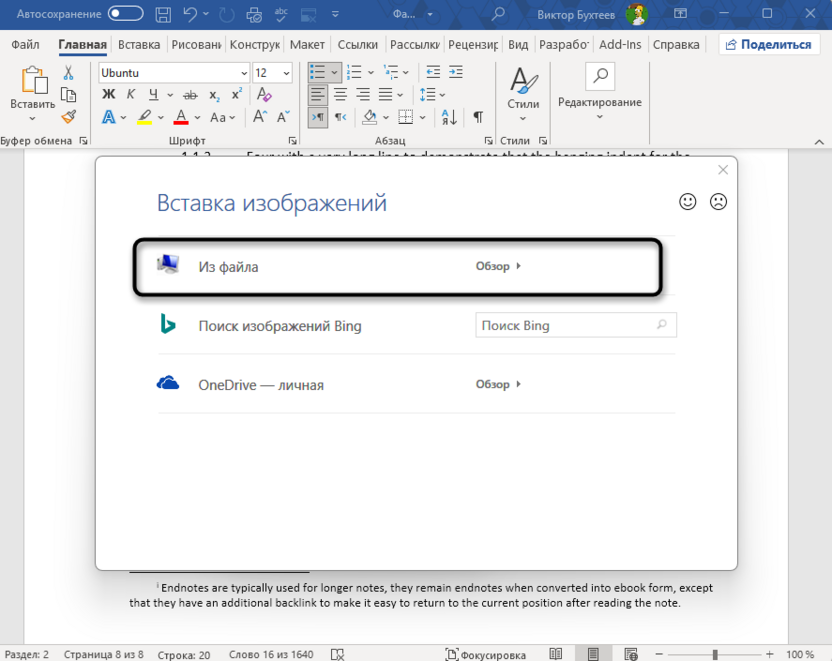Open the Справка tab
Screen dimensions: 832x661
[676, 45]
